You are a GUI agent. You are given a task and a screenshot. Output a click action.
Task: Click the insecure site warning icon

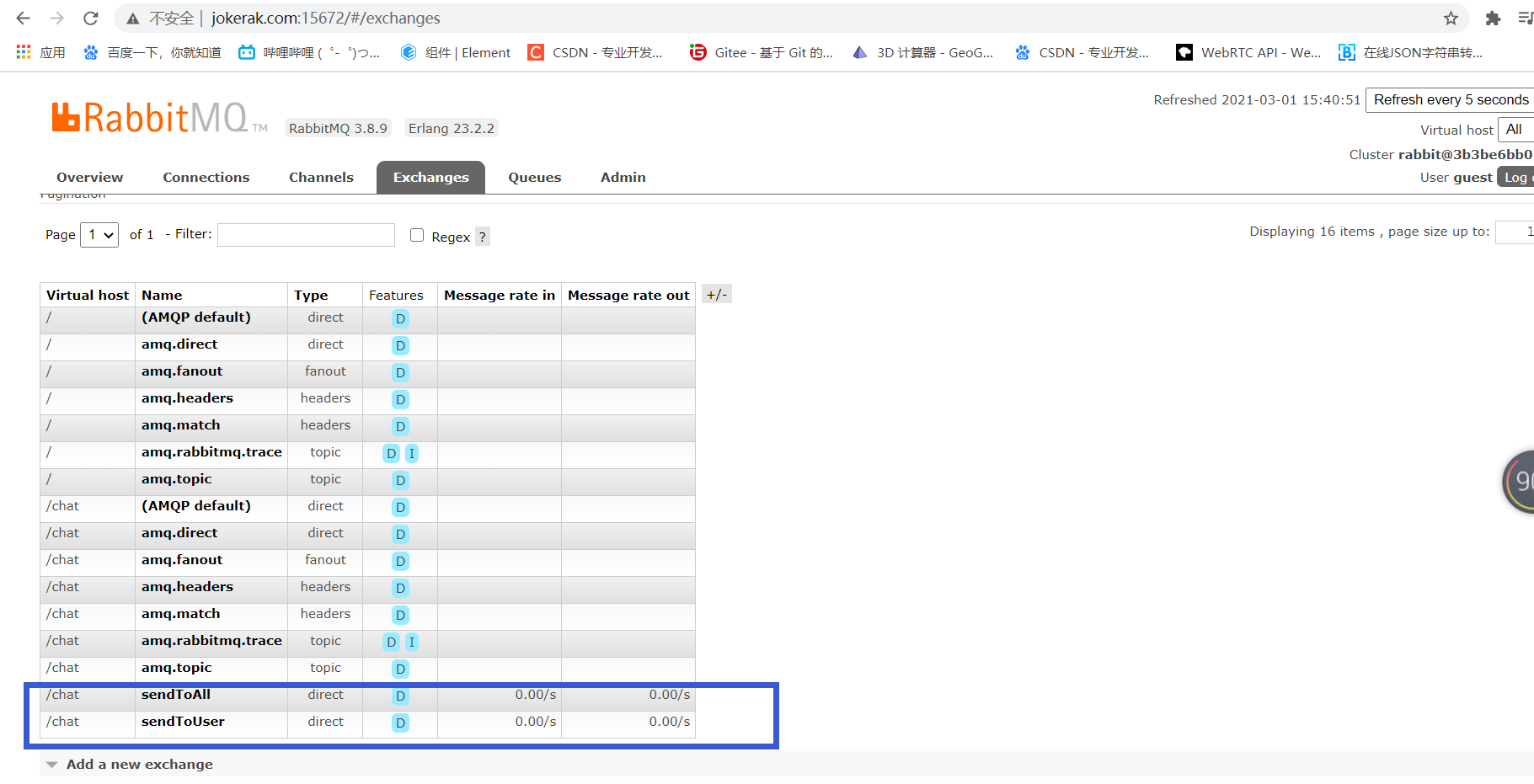(133, 19)
